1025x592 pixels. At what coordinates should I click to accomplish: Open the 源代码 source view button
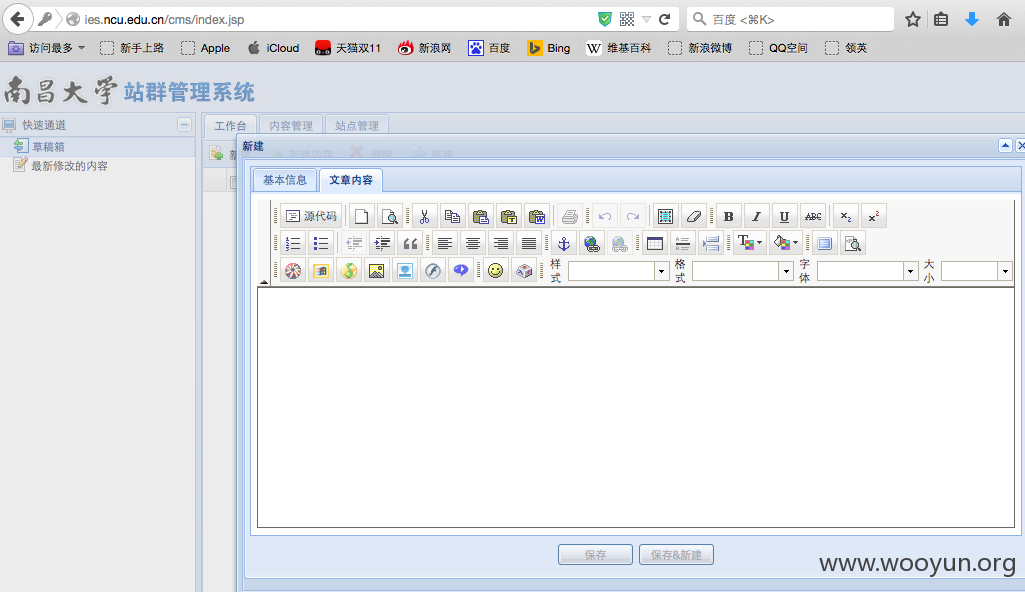(x=311, y=216)
